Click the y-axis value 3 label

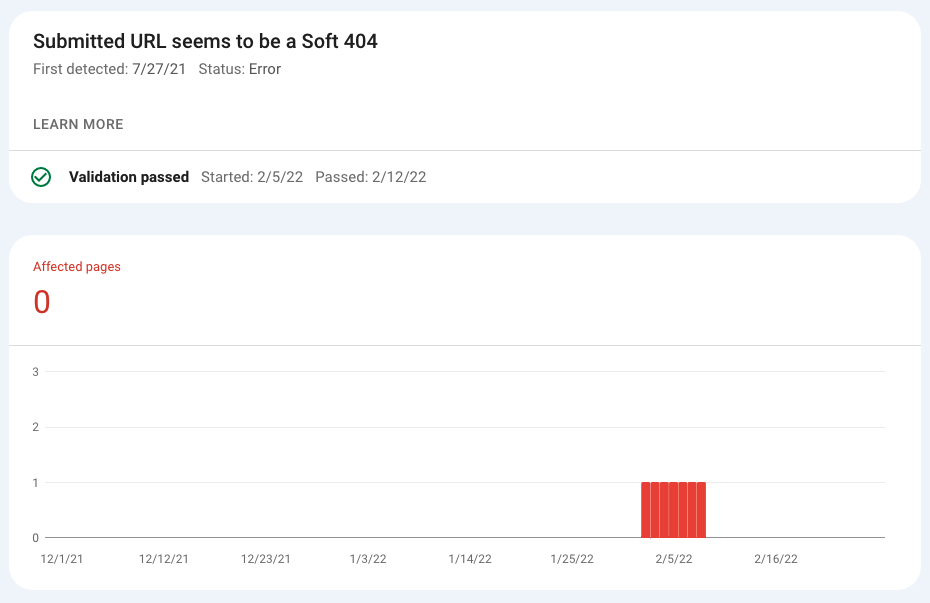[x=36, y=372]
